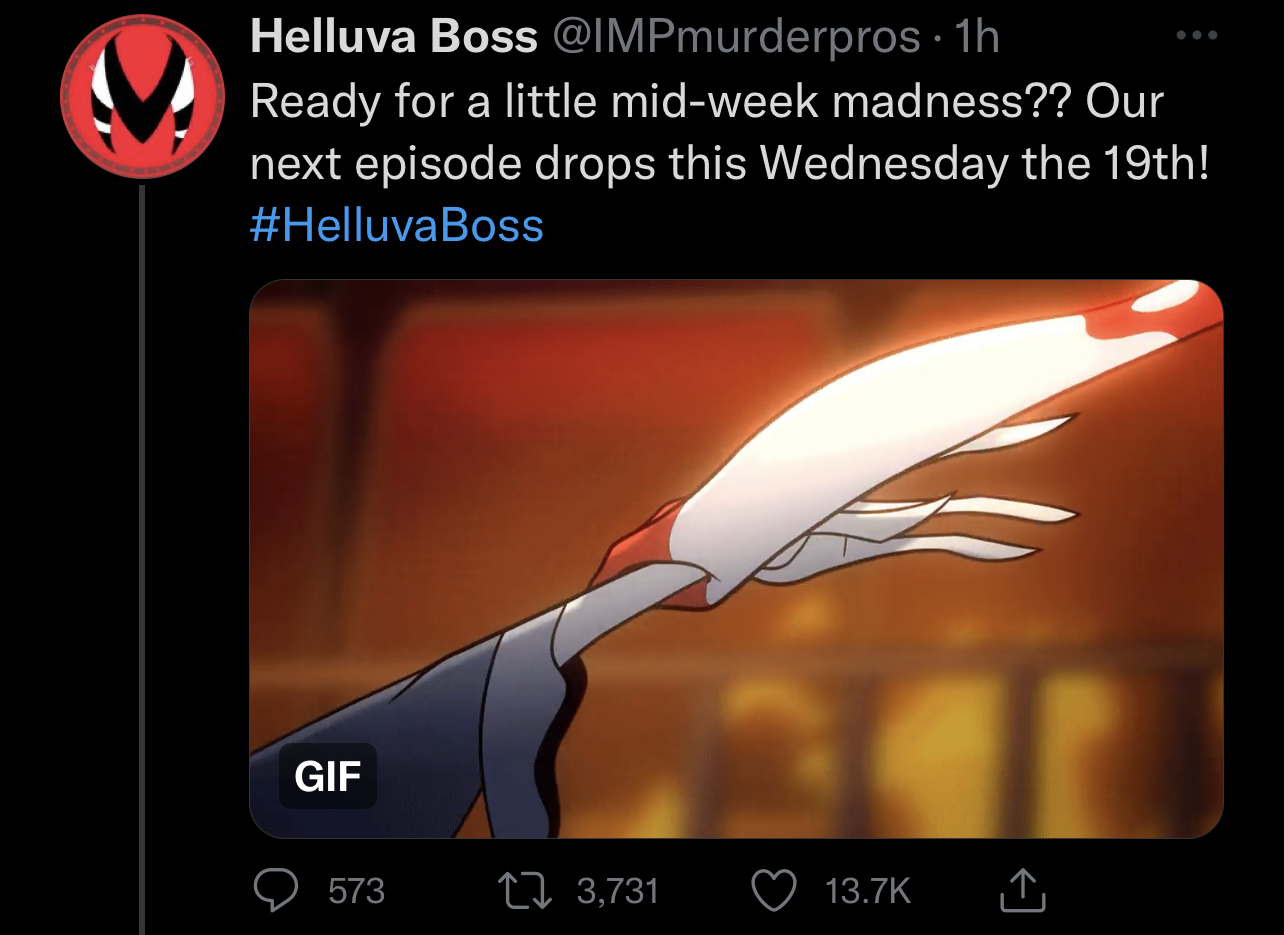Click the text 'Wednesday the 19th!'
The image size is (1284, 935).
(x=985, y=163)
